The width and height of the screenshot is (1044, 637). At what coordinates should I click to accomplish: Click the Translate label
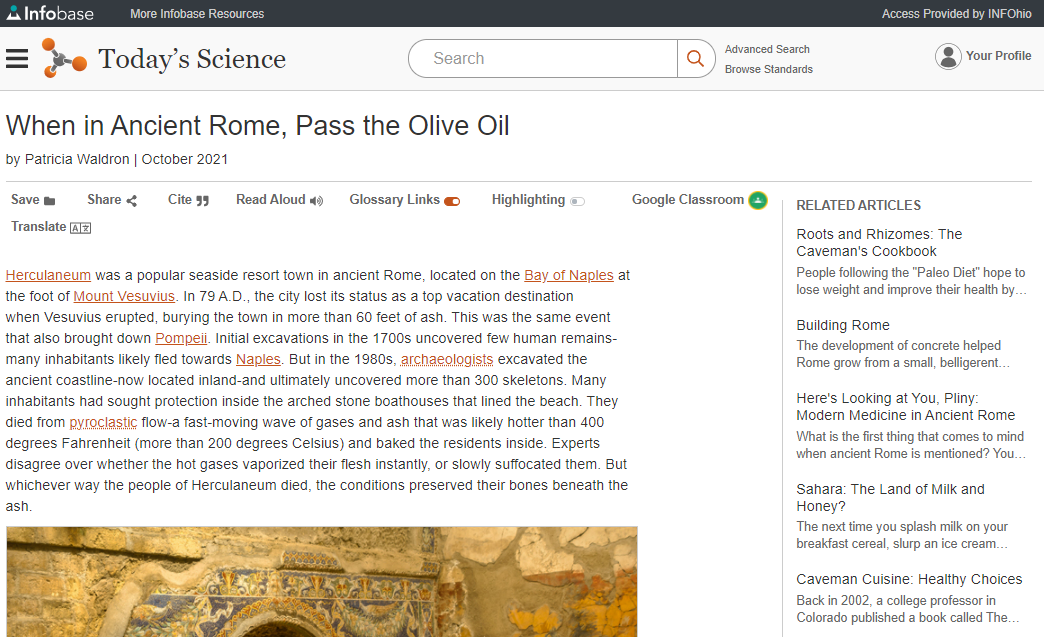pos(39,227)
